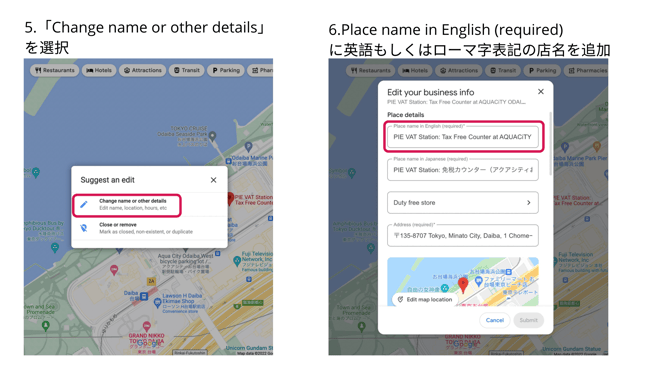The image size is (657, 369).
Task: Focus the Address required field
Action: [x=463, y=235]
